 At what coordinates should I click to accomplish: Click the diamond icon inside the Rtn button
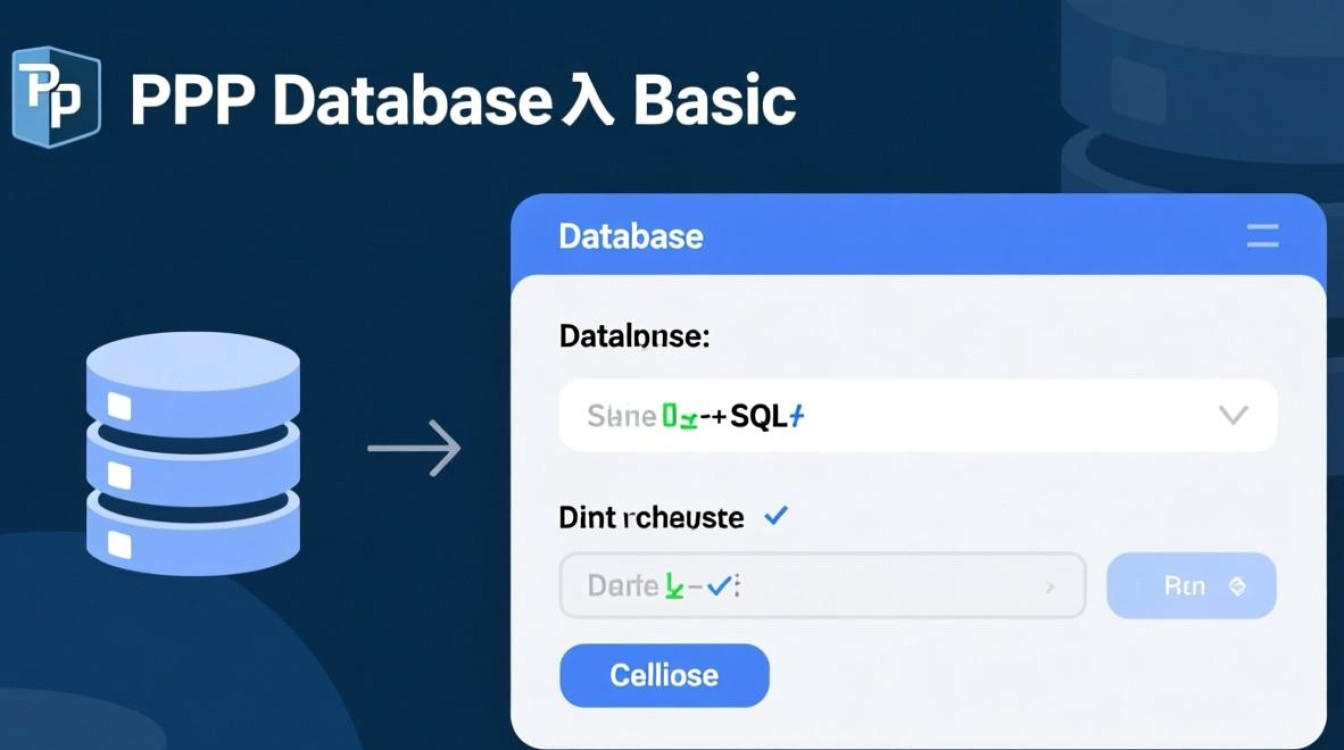pos(1236,587)
